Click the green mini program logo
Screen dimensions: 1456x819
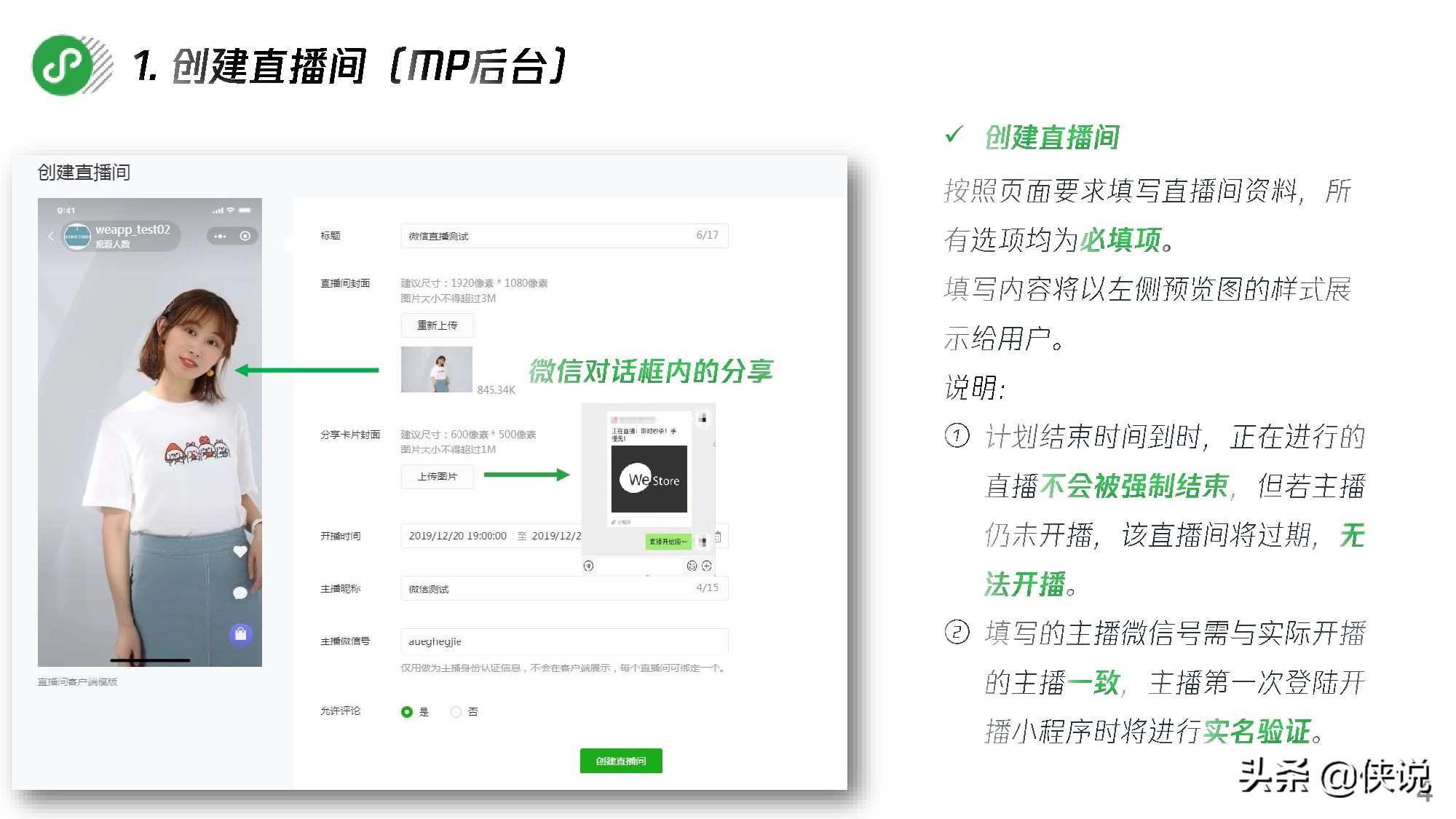click(x=63, y=66)
